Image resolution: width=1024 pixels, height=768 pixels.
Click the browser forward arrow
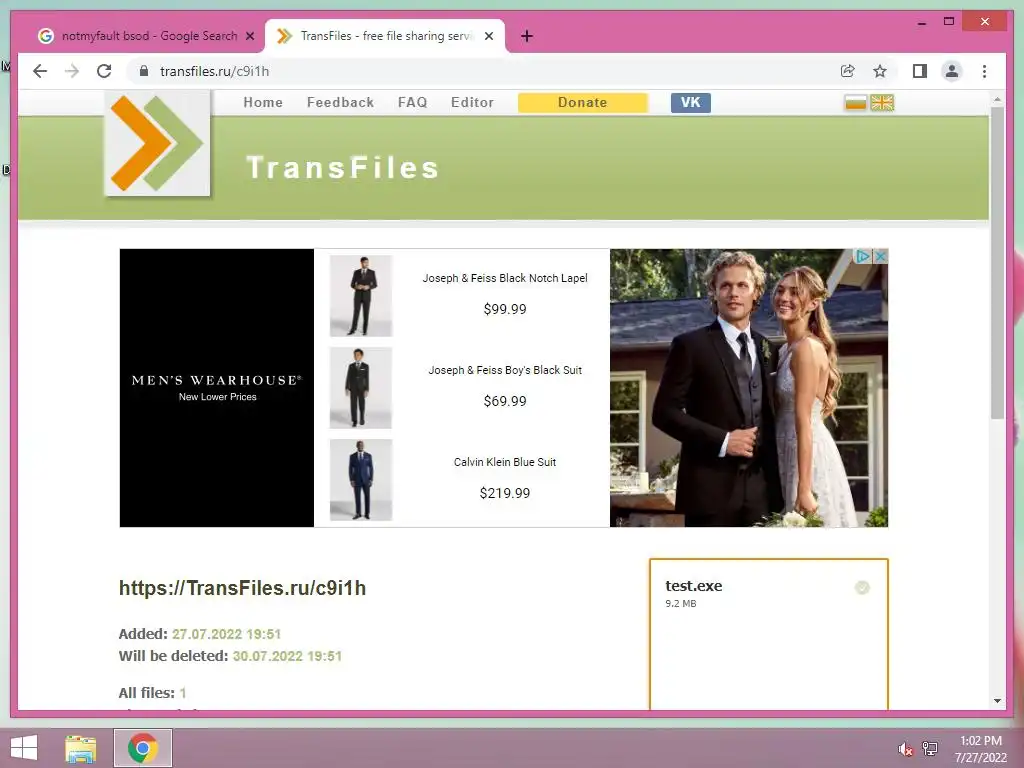72,71
